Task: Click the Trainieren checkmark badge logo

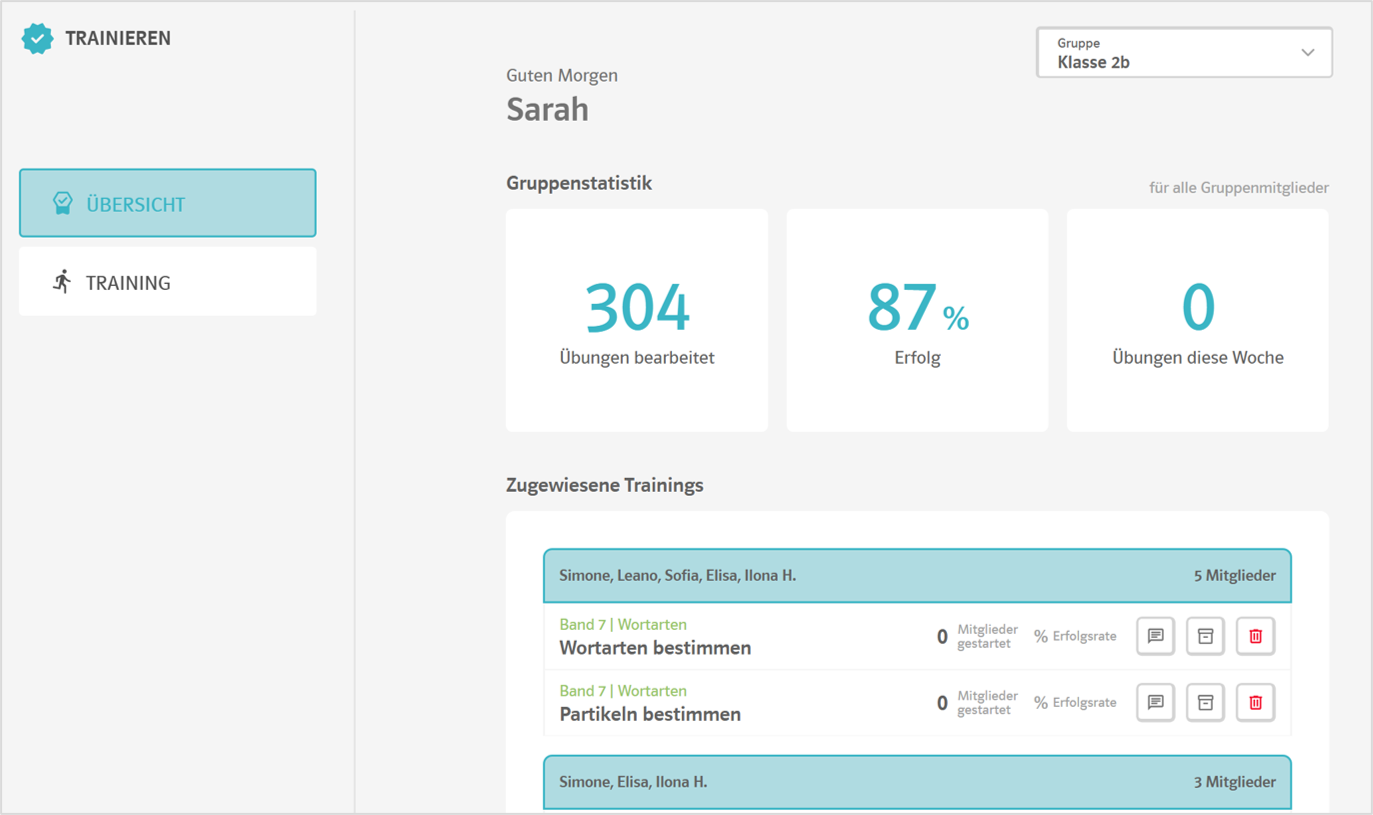Action: [x=37, y=39]
